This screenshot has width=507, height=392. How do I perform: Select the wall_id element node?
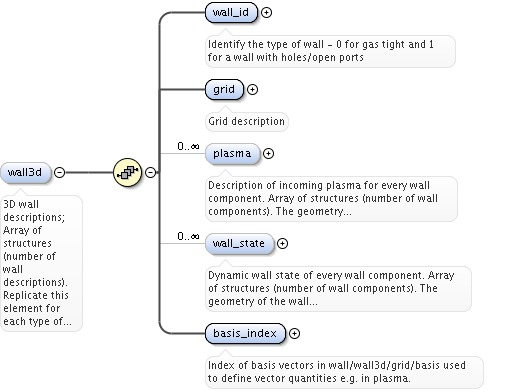tap(231, 13)
